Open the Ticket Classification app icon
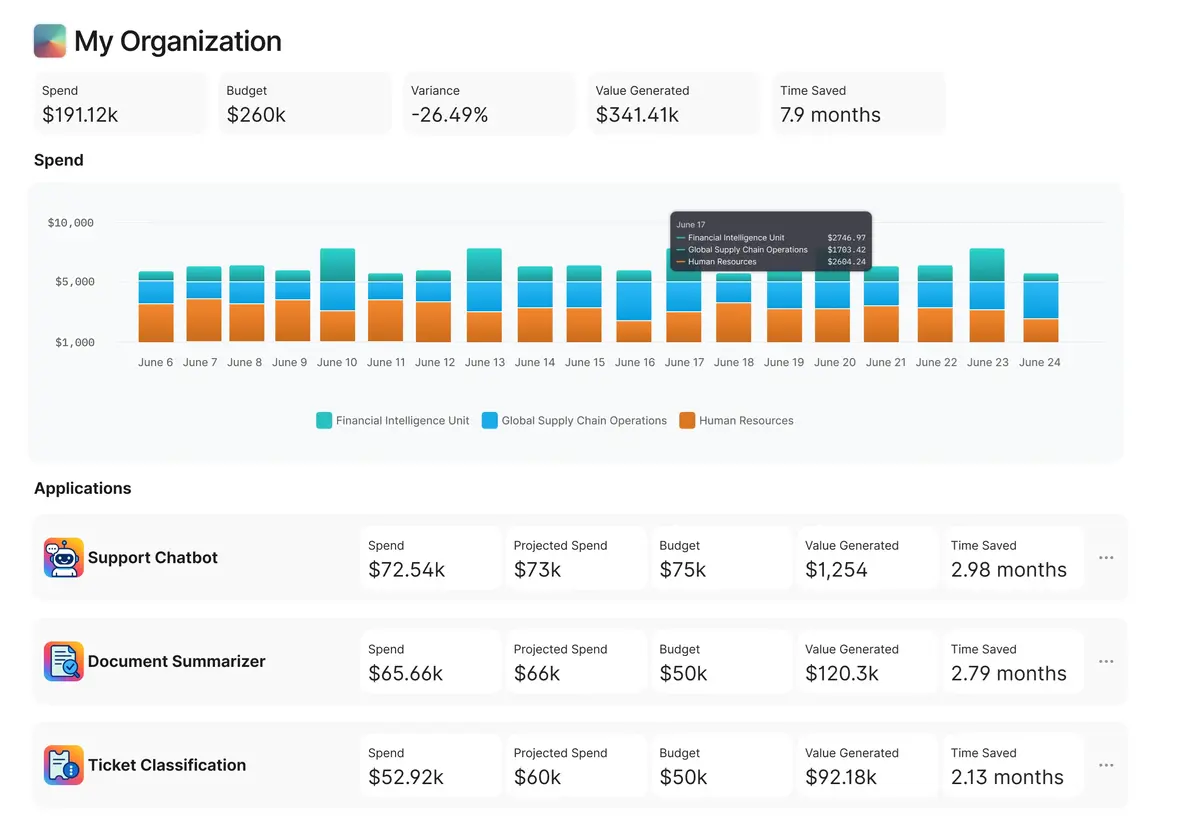This screenshot has height=829, width=1200. tap(63, 765)
